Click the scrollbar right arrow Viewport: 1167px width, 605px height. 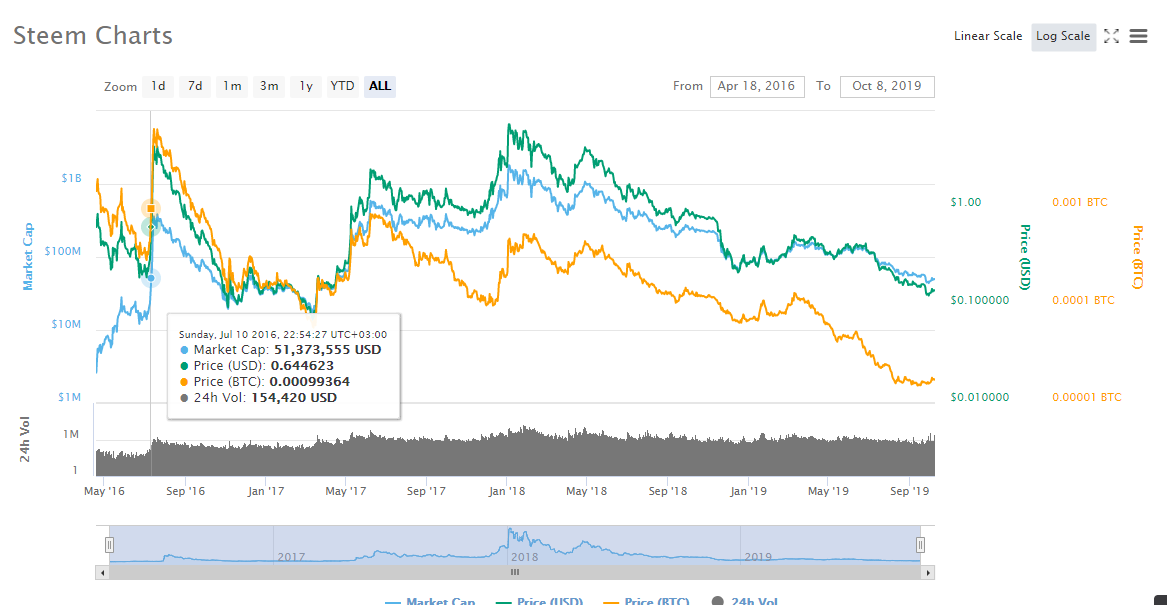click(928, 572)
